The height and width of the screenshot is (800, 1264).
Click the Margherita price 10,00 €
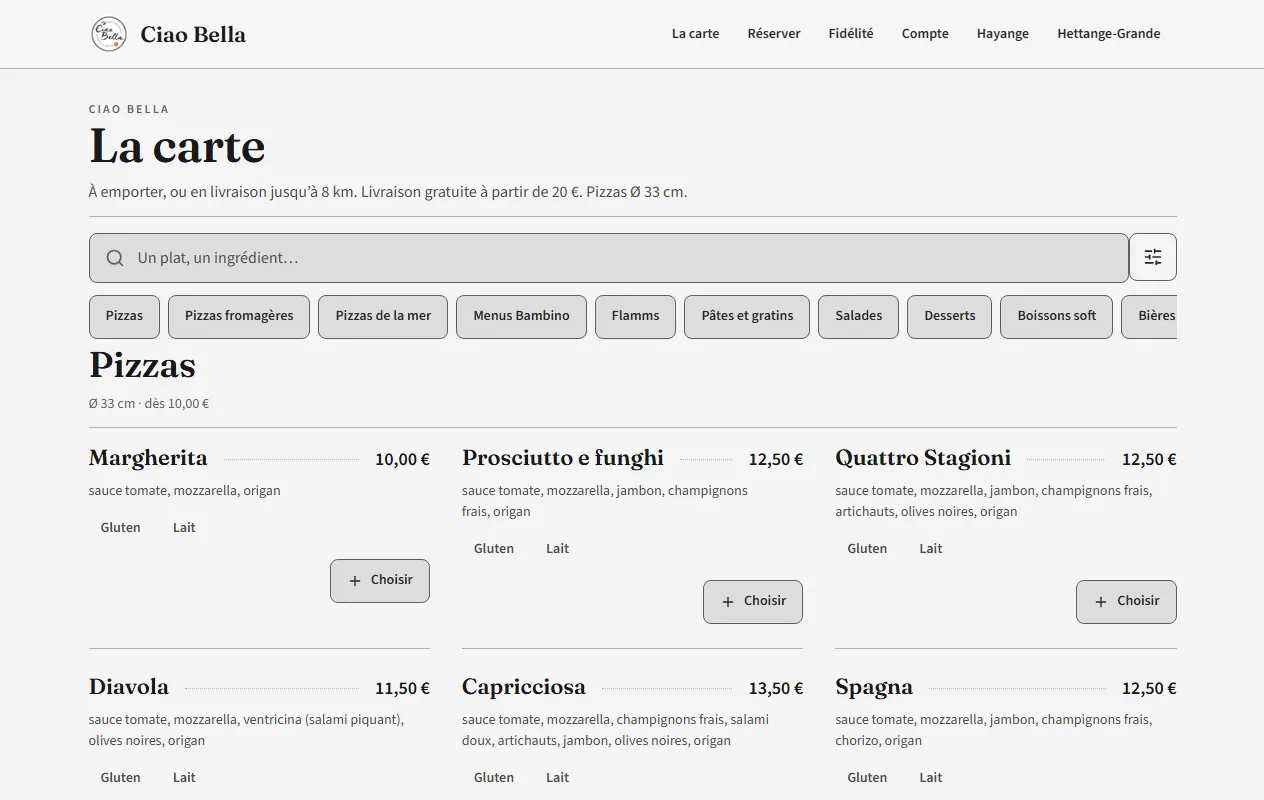(x=402, y=459)
